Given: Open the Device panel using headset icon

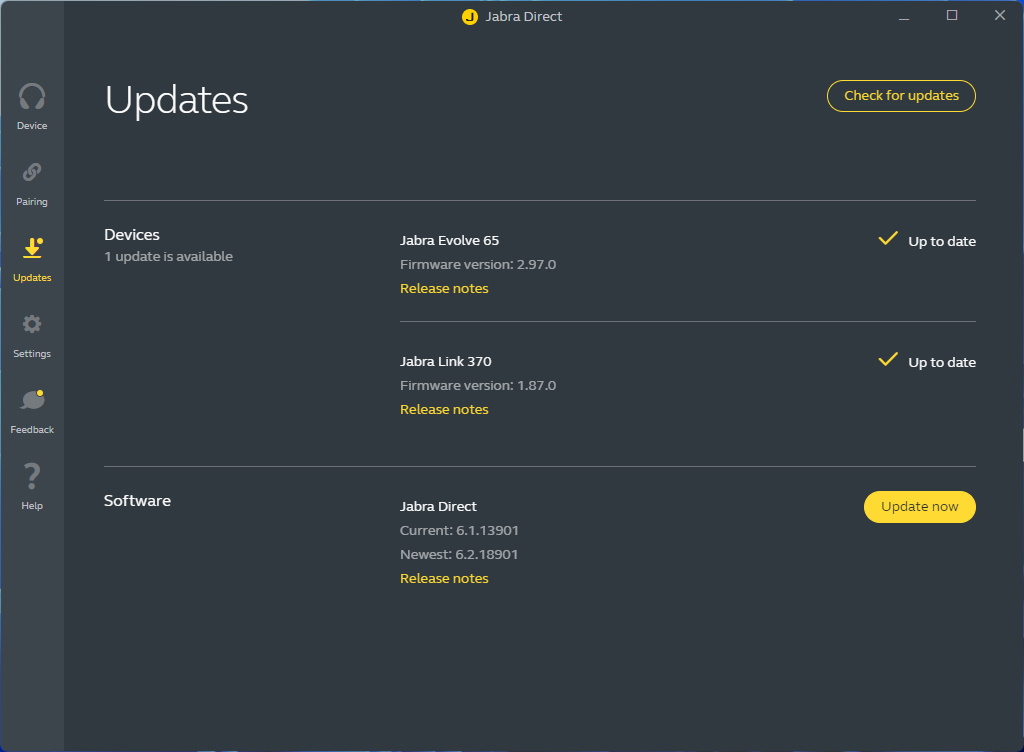Looking at the screenshot, I should tap(32, 97).
